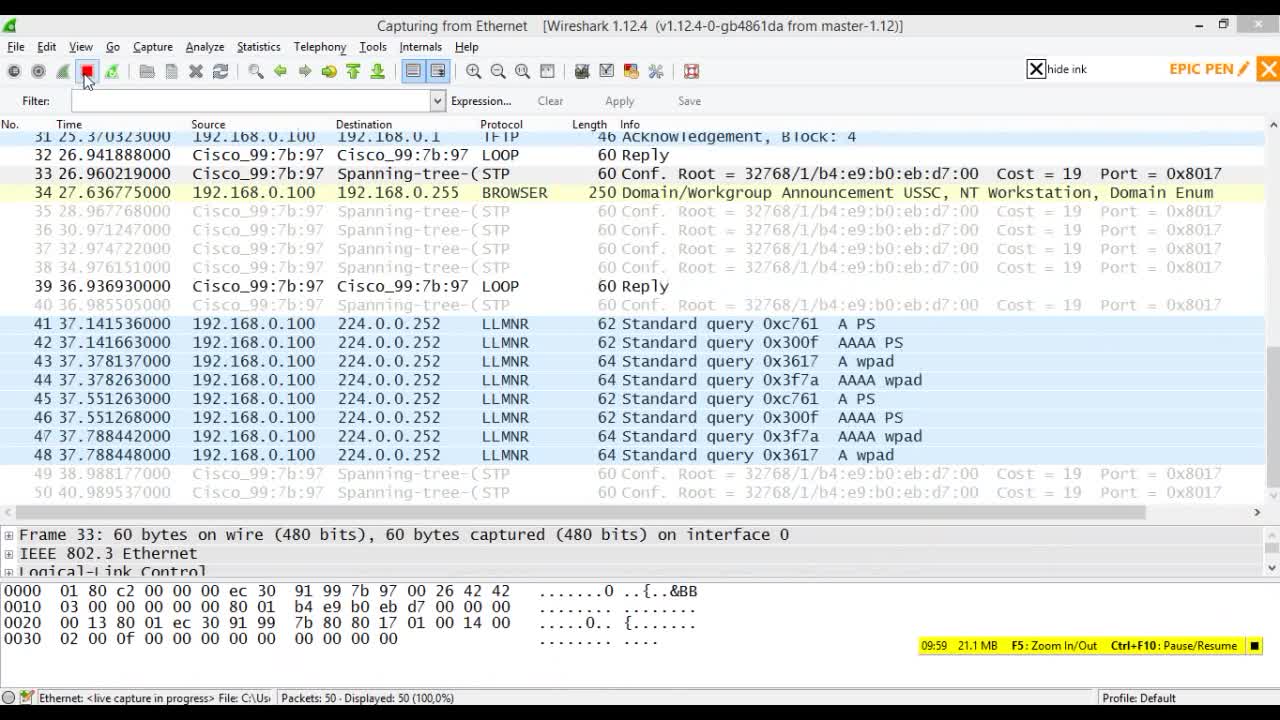
Task: Click the filter Clear button
Action: pyautogui.click(x=550, y=101)
